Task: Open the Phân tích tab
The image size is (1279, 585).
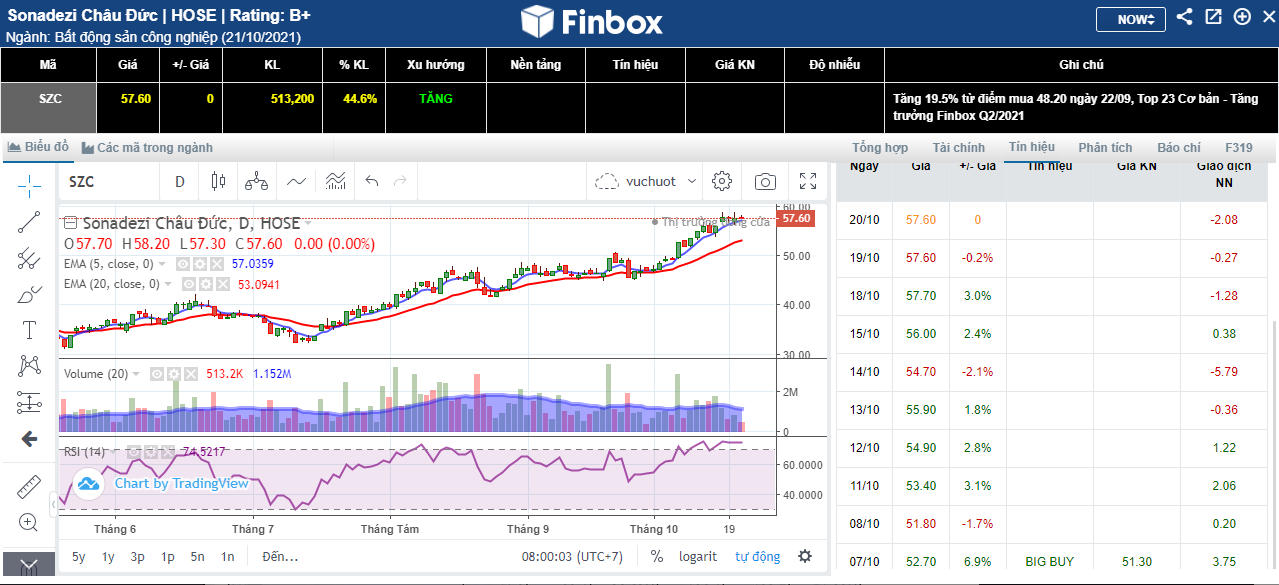Action: pos(1105,147)
